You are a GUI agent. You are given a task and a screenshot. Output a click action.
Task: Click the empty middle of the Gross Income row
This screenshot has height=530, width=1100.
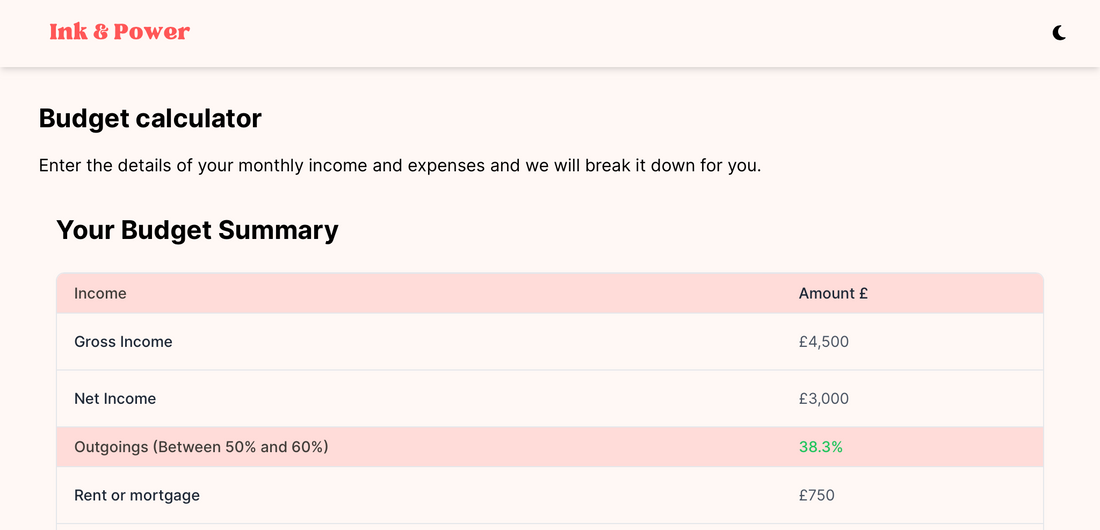[480, 342]
